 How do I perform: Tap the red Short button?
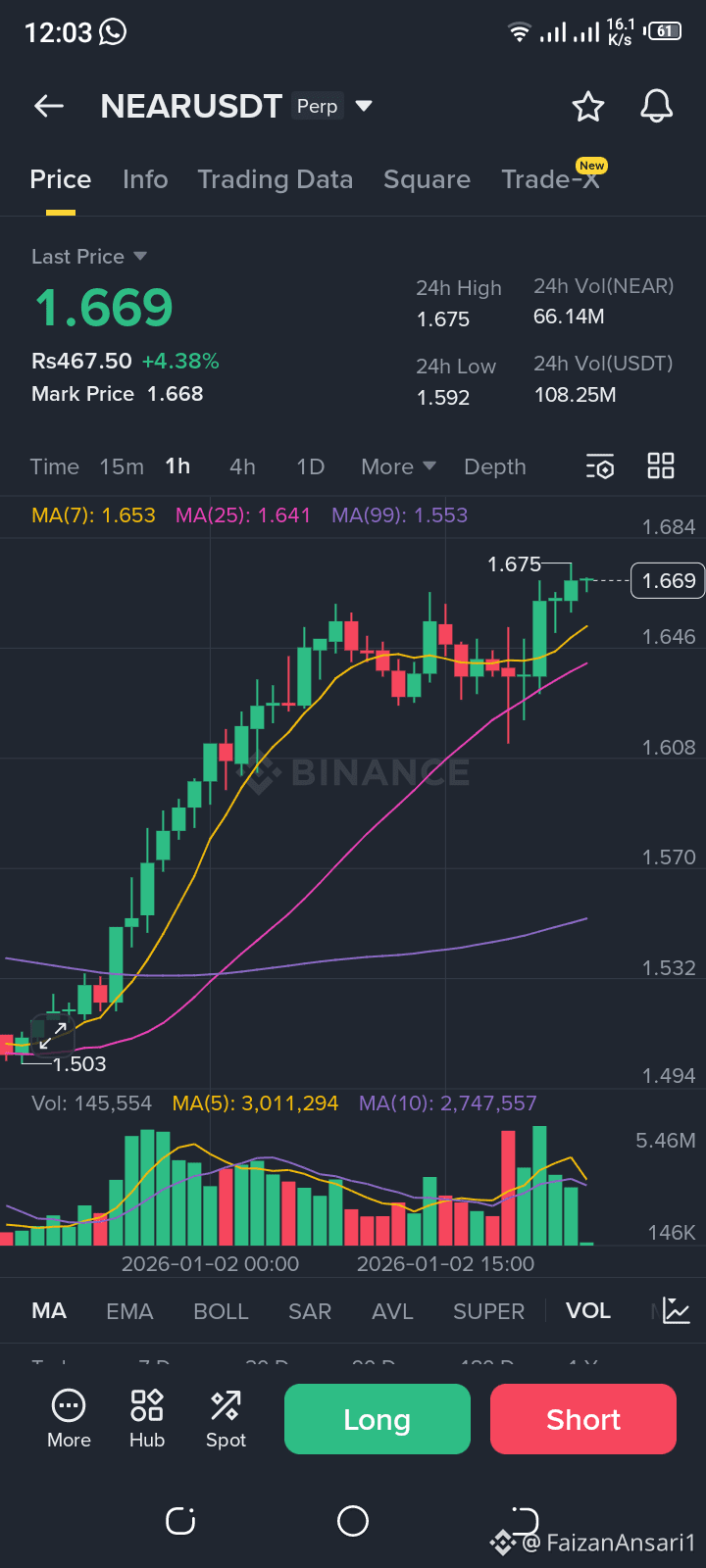click(583, 1419)
